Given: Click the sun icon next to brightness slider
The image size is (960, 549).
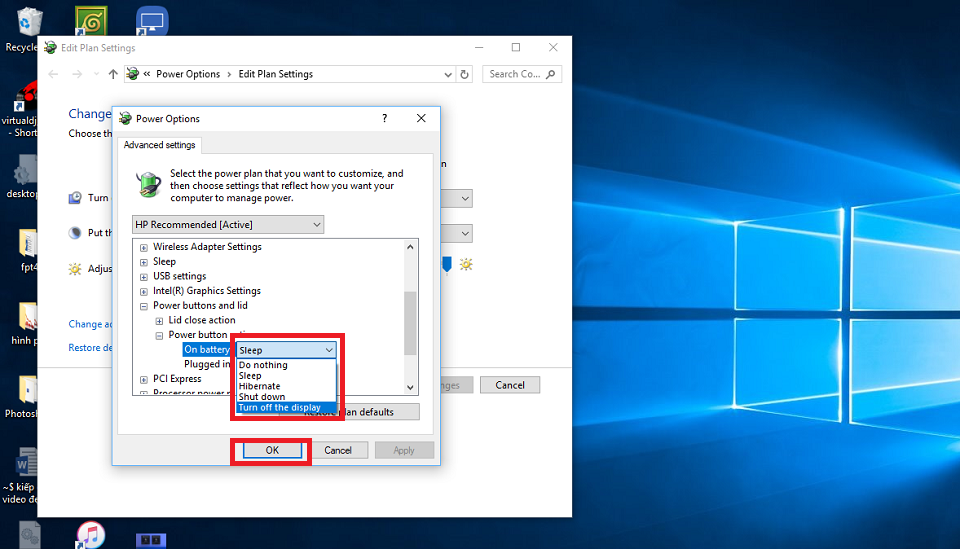Looking at the screenshot, I should (x=467, y=264).
